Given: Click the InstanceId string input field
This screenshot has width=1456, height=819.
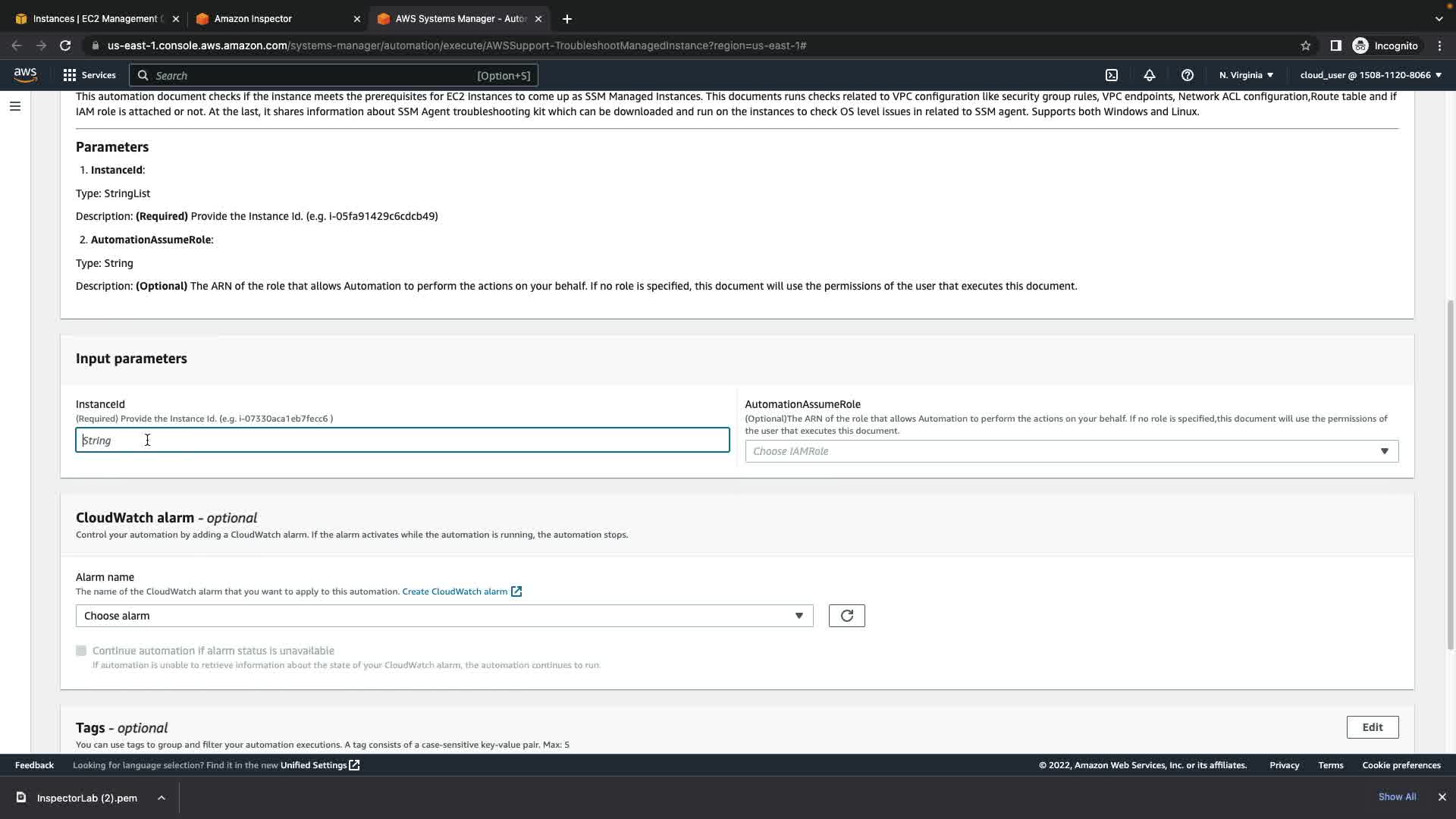Looking at the screenshot, I should [402, 441].
